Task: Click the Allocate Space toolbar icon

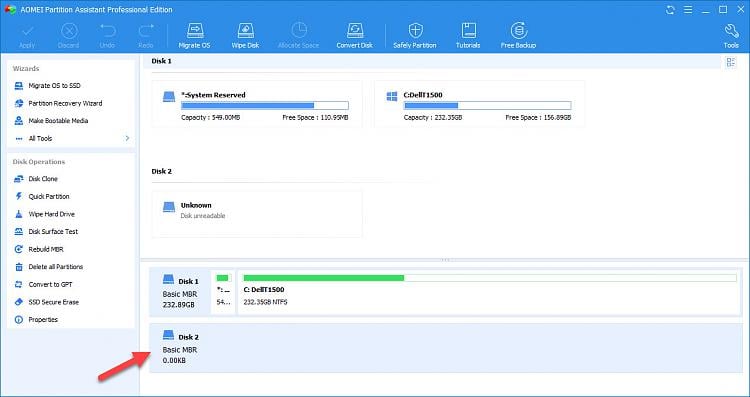Action: [298, 35]
